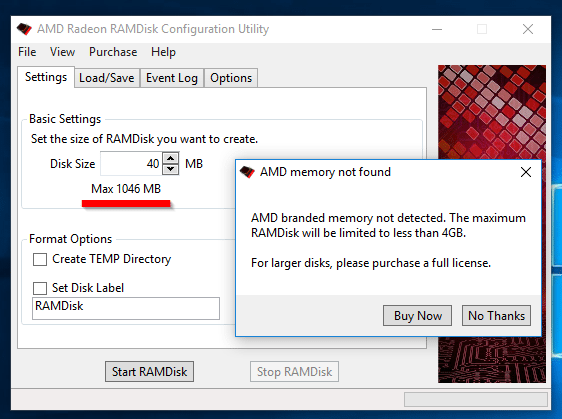This screenshot has height=419, width=562.
Task: Click inside the Disk Size value field
Action: click(131, 164)
